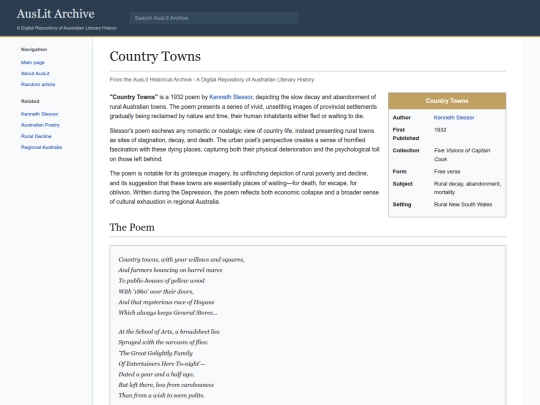Click the infobox Country Towns header
The width and height of the screenshot is (540, 405).
[x=447, y=101]
